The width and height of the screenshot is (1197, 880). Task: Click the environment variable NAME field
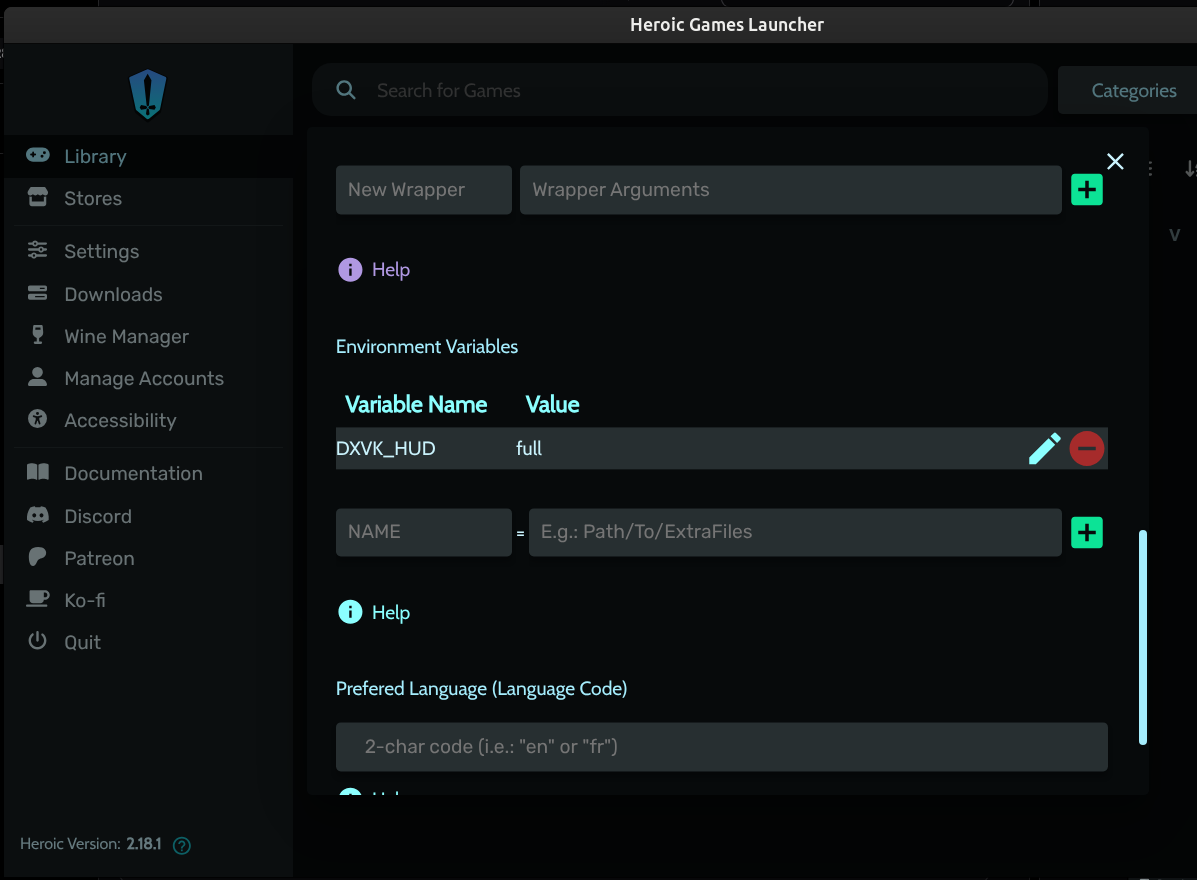[424, 532]
